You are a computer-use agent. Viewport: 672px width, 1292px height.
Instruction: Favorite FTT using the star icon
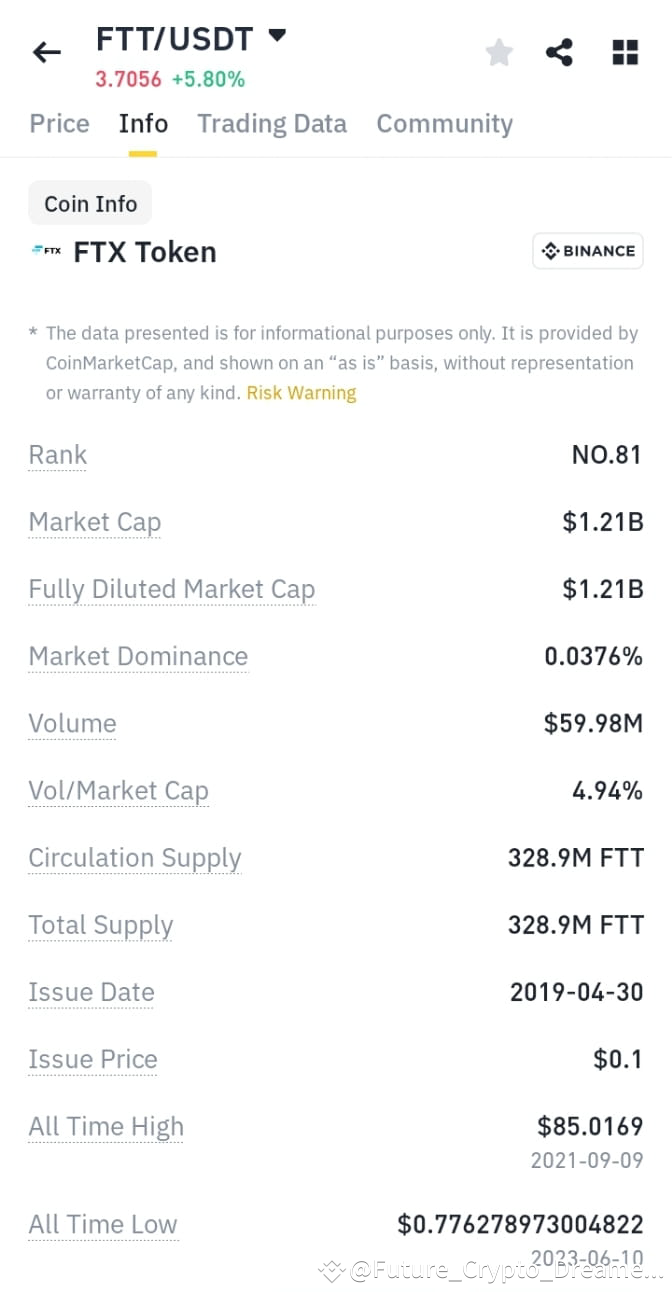(x=498, y=52)
